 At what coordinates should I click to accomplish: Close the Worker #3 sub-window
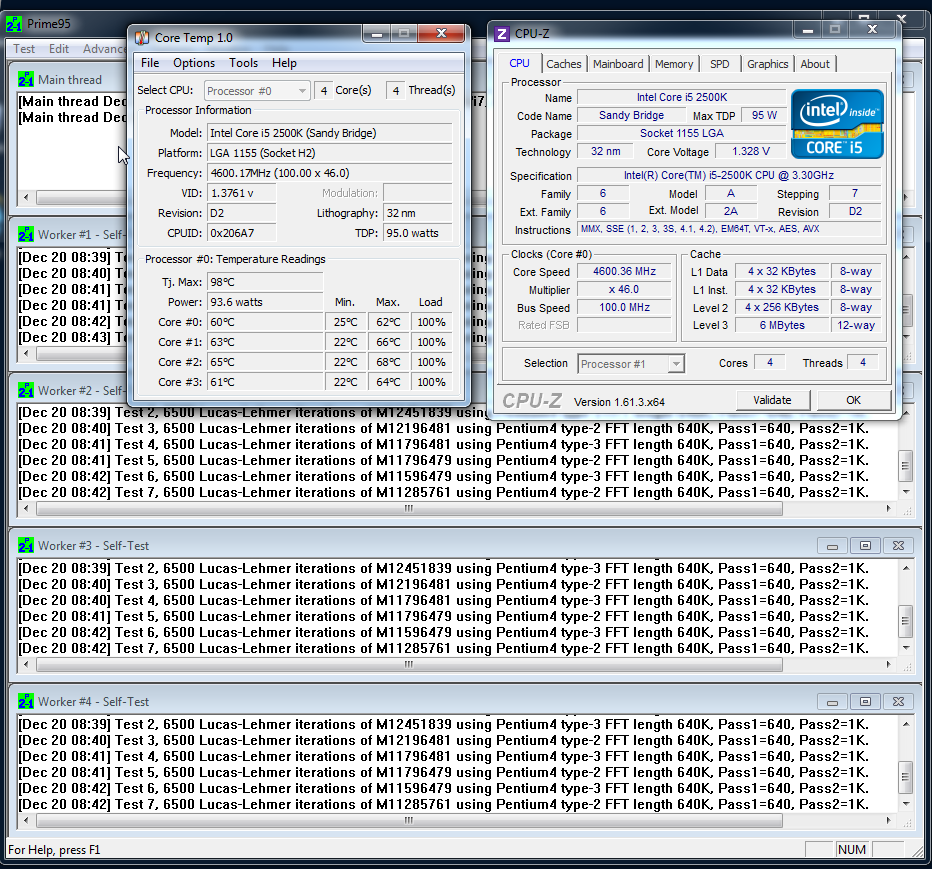[x=898, y=546]
